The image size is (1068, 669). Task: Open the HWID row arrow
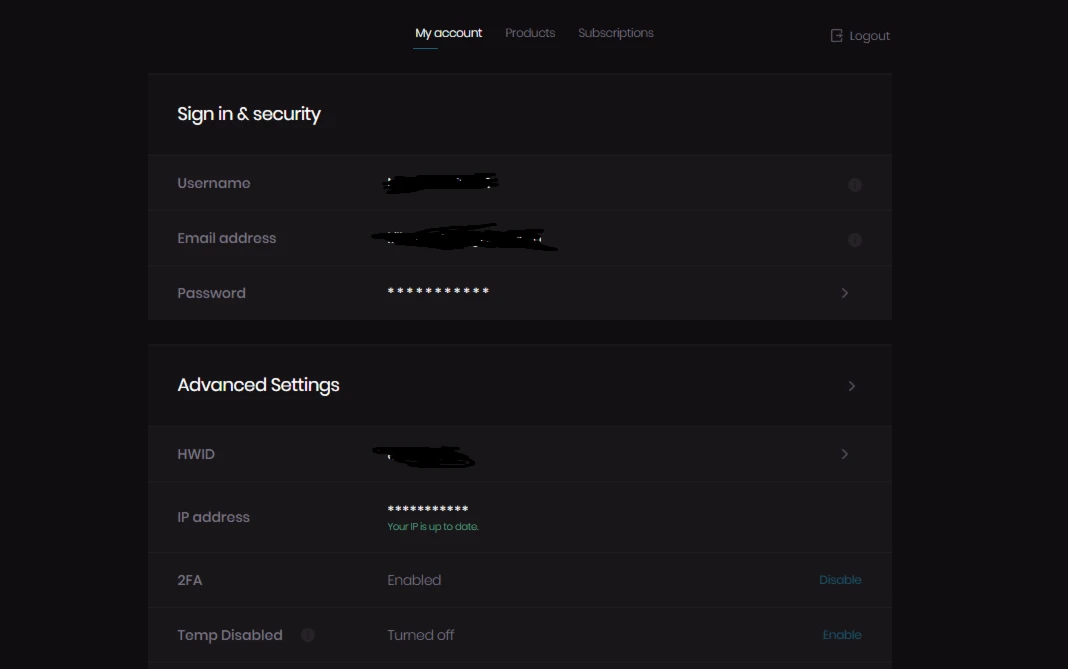(845, 454)
